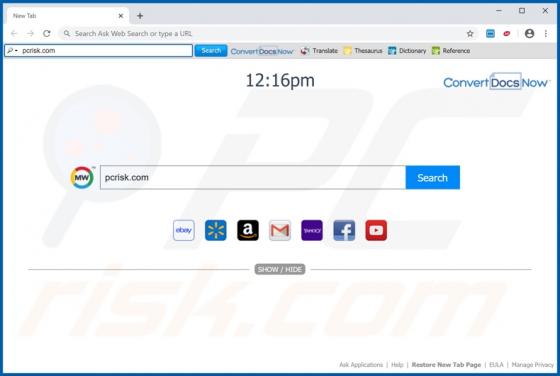
Task: Open the Help footer link
Action: click(x=397, y=365)
